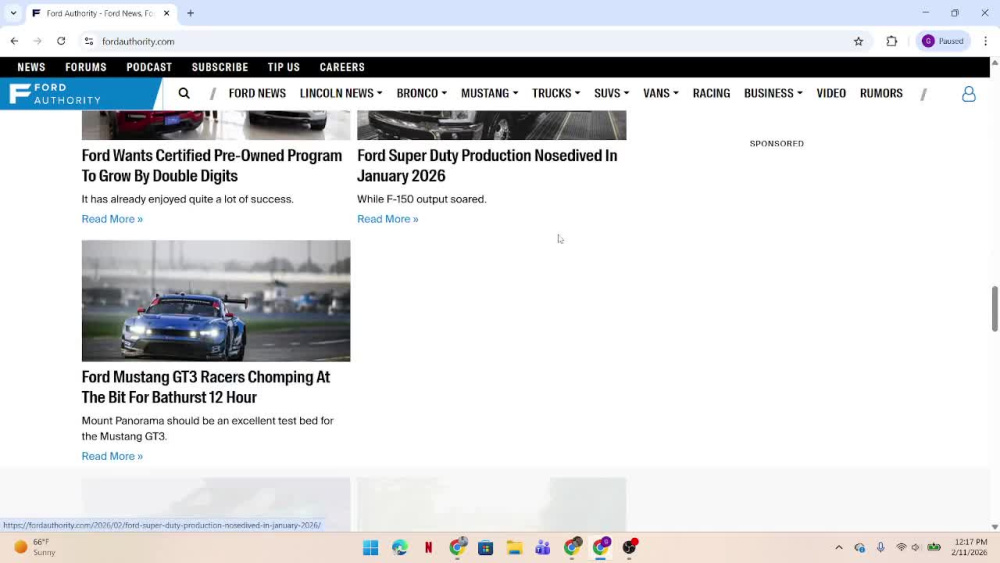Open the Podcast link in top bar
The height and width of the screenshot is (563, 1000).
149,67
